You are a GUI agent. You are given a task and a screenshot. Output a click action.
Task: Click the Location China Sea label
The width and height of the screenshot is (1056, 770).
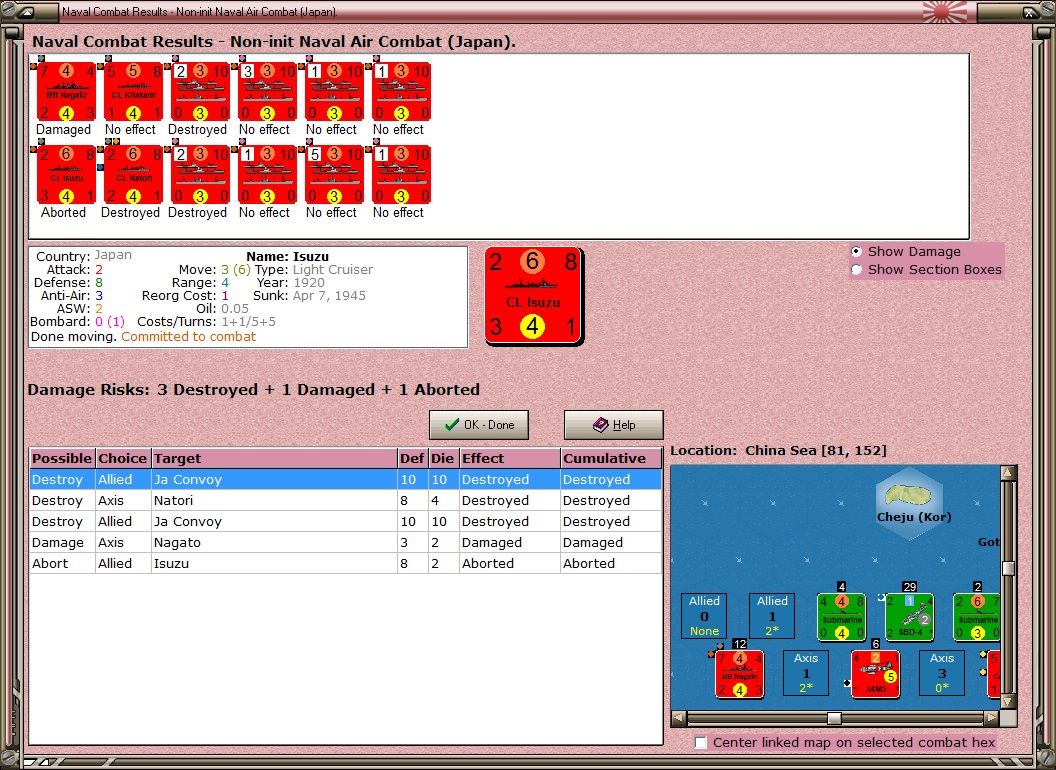[x=779, y=450]
